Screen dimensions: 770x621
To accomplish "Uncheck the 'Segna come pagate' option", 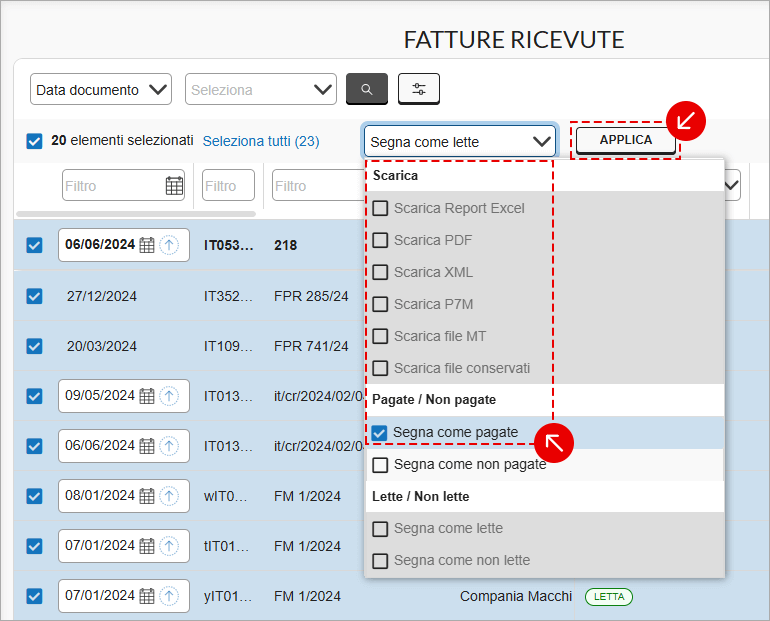I will click(380, 433).
